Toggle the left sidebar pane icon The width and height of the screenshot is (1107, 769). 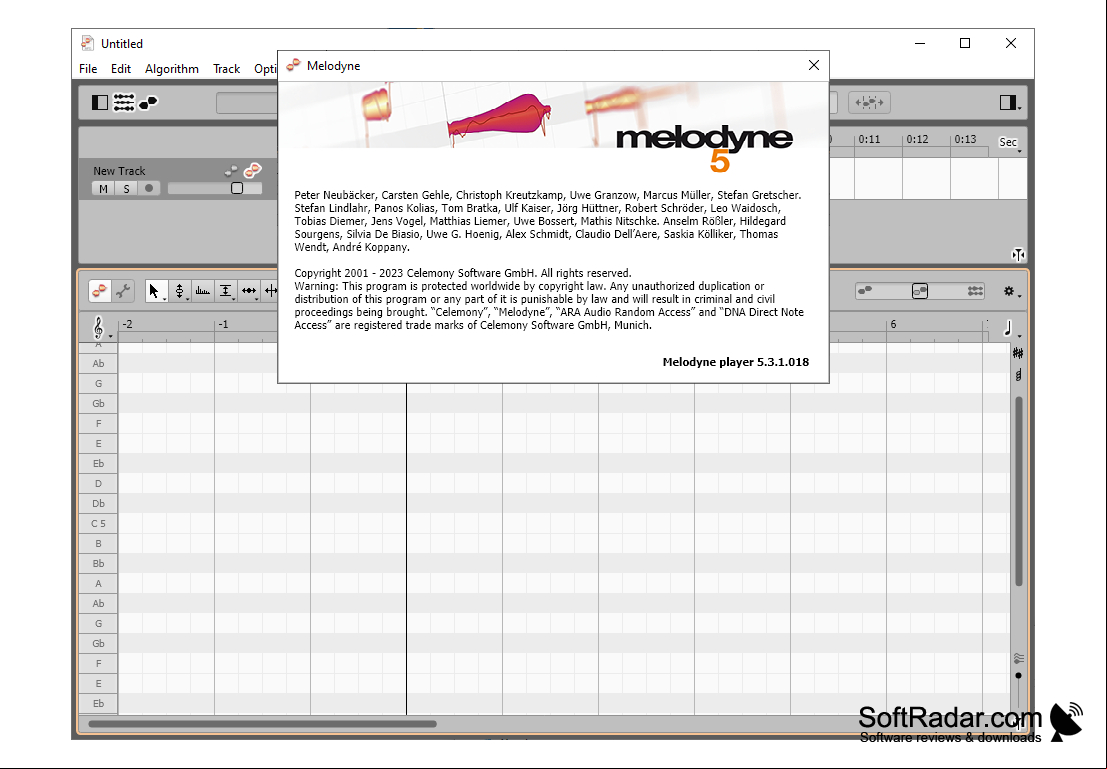[x=100, y=103]
